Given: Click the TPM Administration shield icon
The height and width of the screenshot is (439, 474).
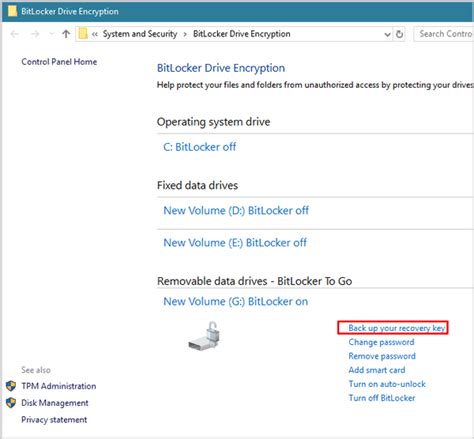Looking at the screenshot, I should tap(11, 386).
